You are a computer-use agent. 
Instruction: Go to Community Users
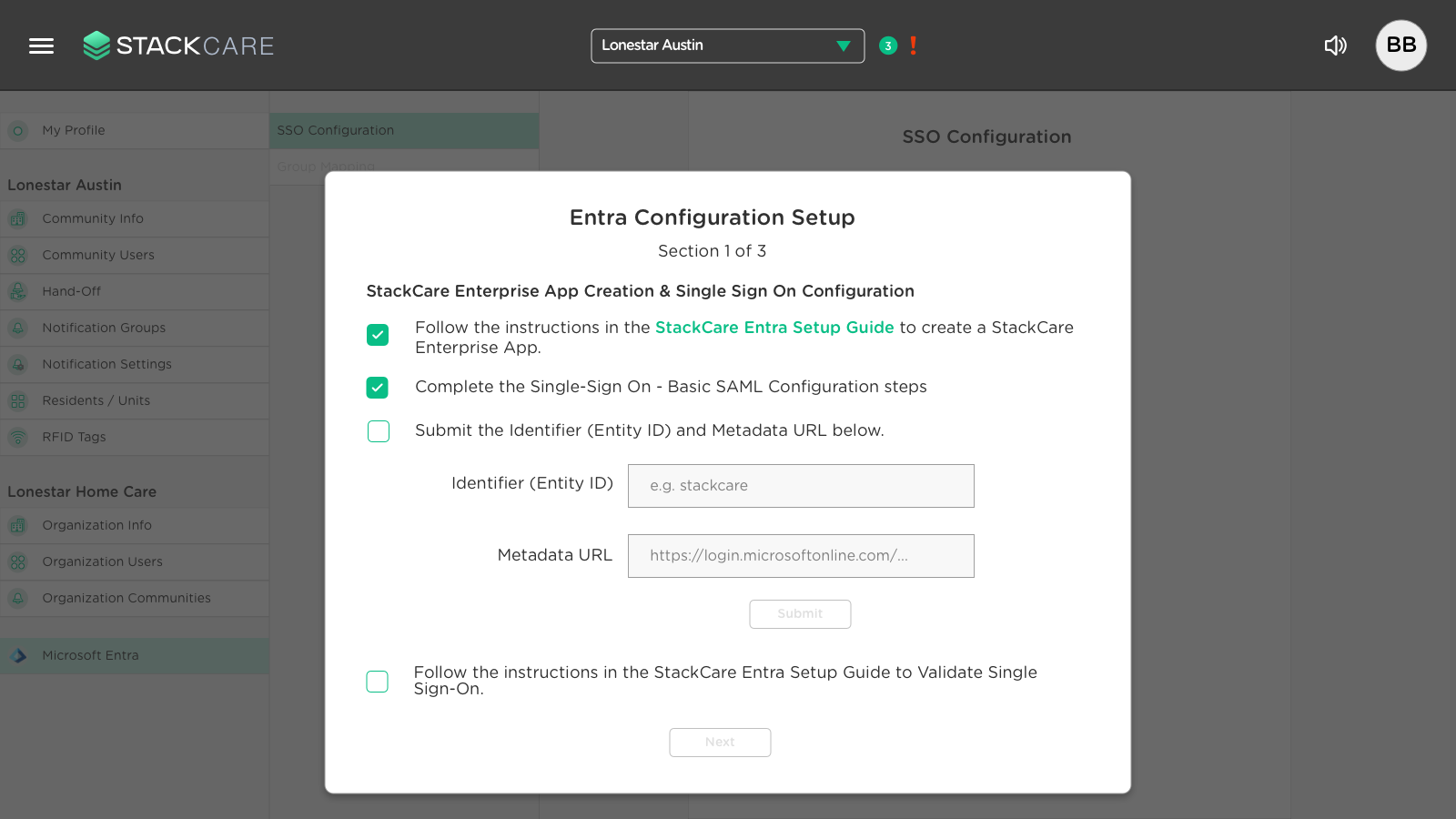135,256
